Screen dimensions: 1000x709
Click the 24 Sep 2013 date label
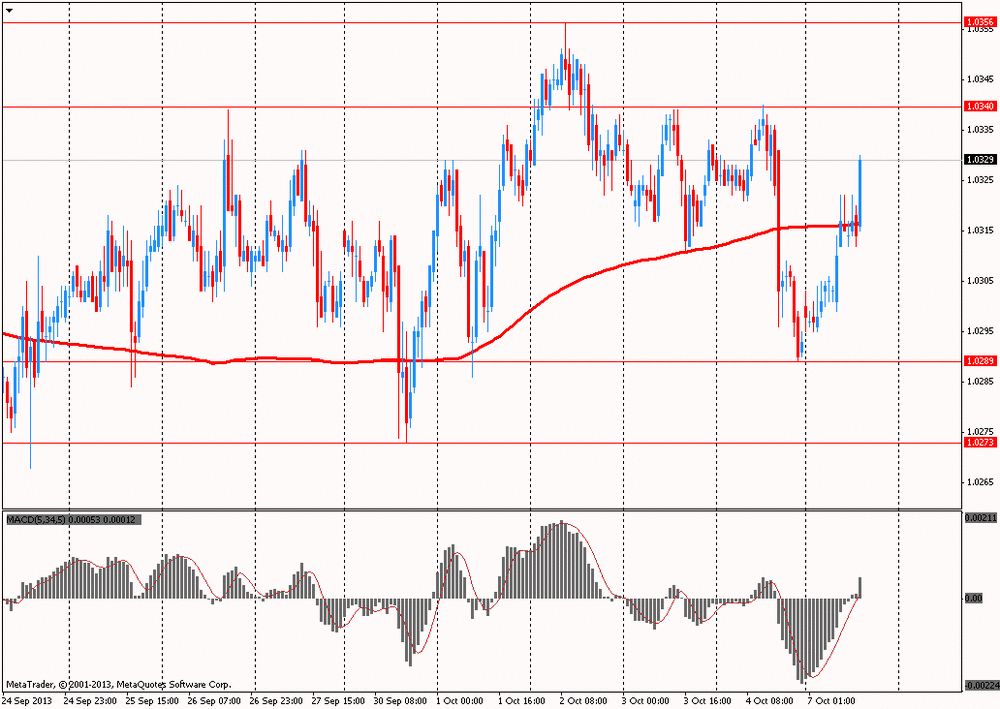coord(28,701)
